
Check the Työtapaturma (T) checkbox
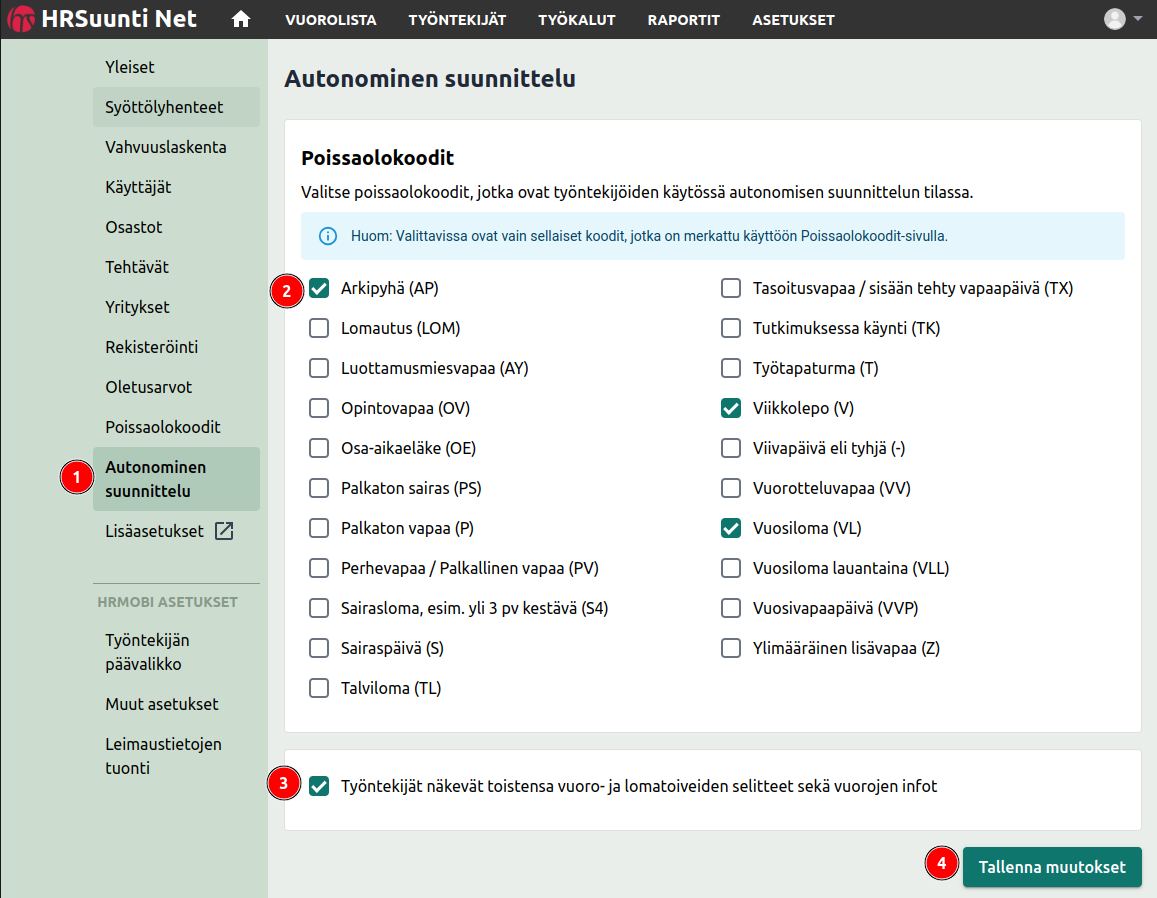[x=731, y=368]
